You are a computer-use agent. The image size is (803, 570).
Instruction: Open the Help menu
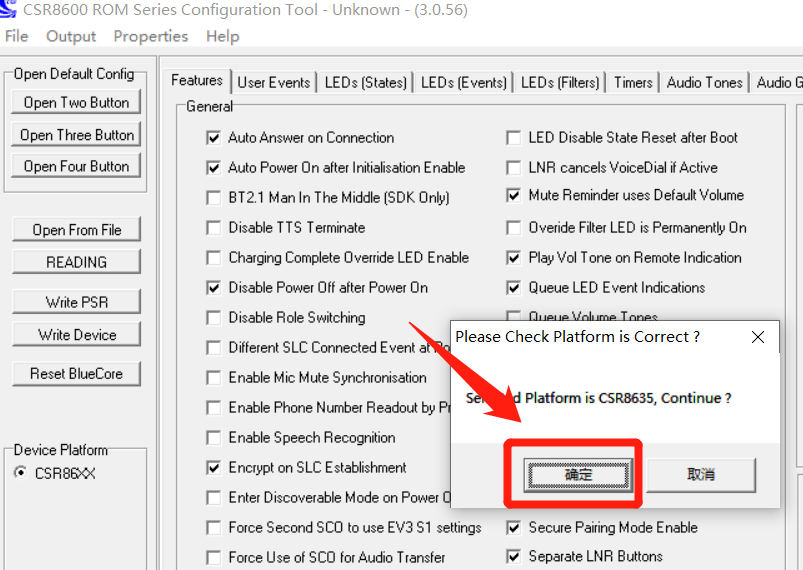(223, 36)
